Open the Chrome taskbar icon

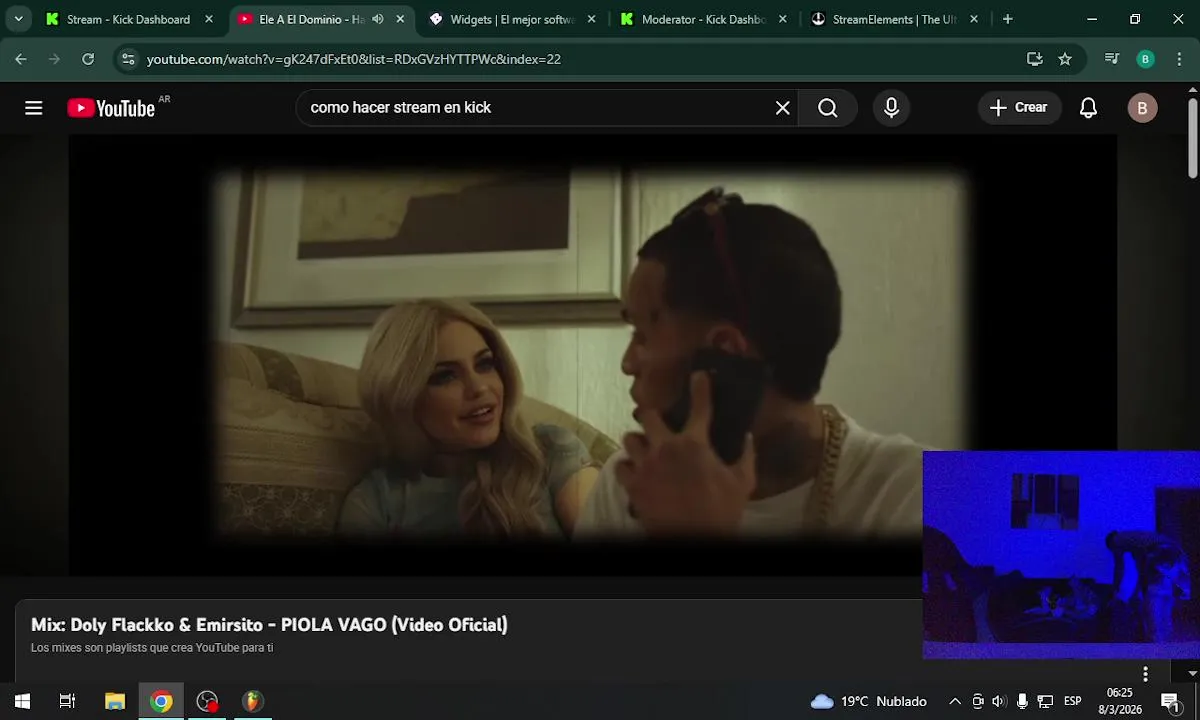click(161, 701)
